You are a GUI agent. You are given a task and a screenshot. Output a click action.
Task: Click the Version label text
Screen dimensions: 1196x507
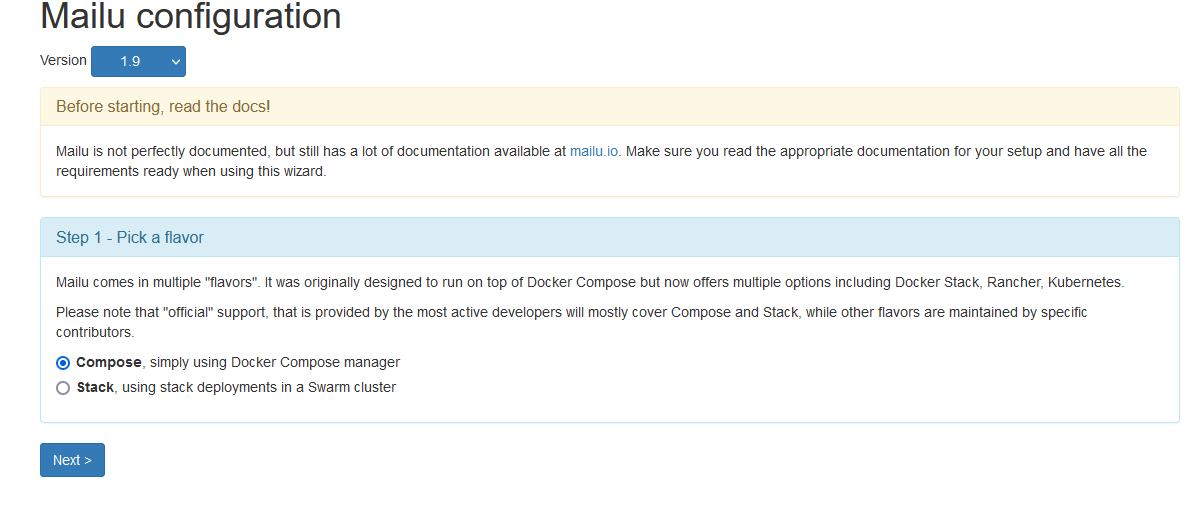click(x=63, y=60)
